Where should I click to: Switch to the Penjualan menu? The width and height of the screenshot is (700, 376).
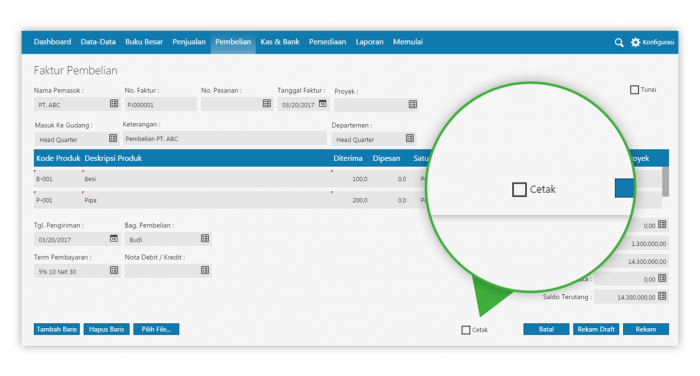189,42
